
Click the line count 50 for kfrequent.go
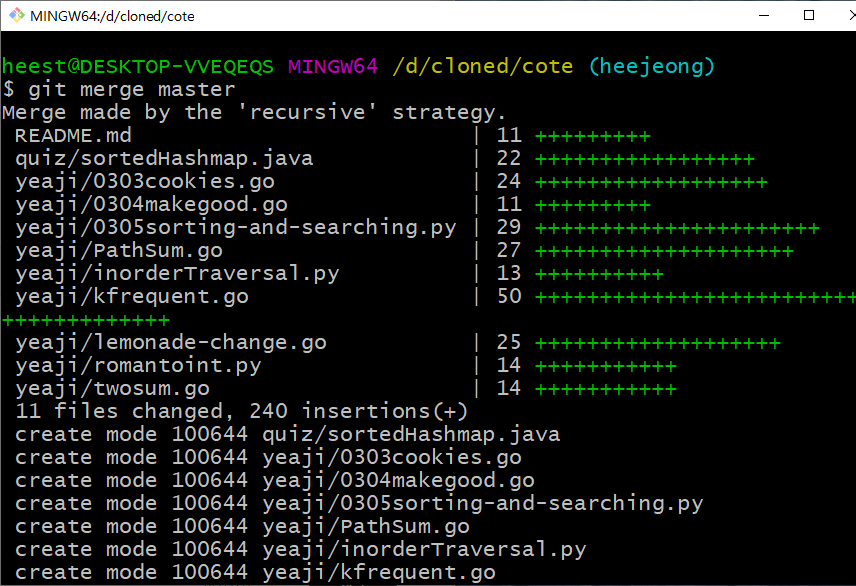pyautogui.click(x=509, y=296)
